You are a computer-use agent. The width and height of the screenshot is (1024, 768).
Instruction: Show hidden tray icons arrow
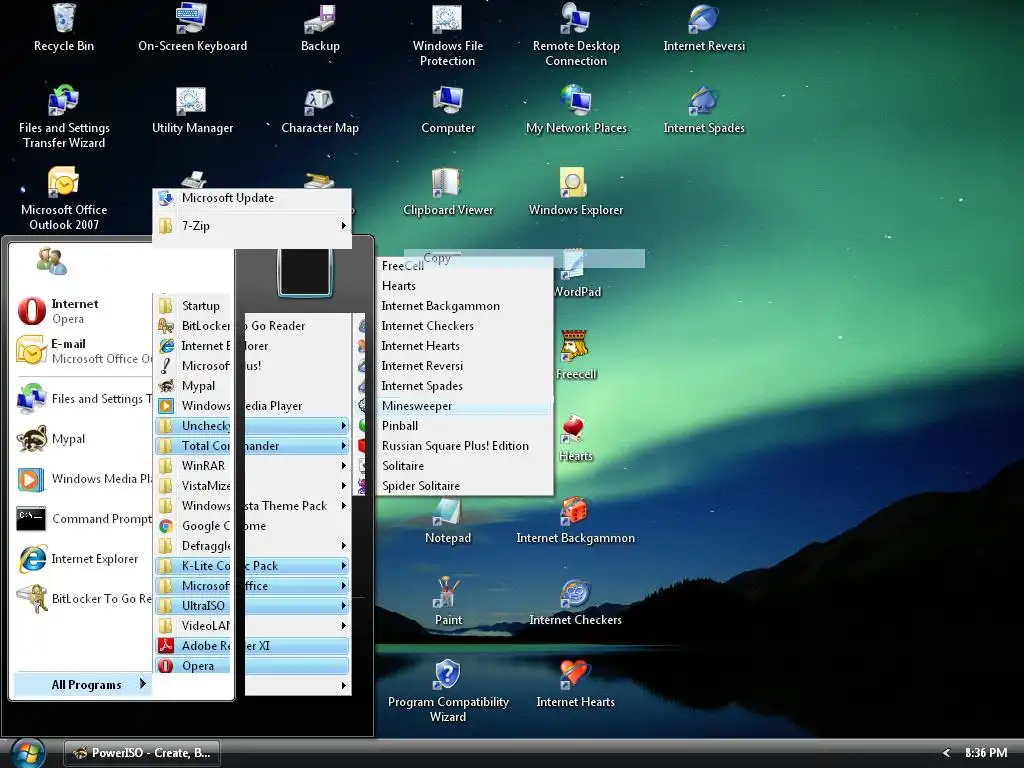coord(946,753)
